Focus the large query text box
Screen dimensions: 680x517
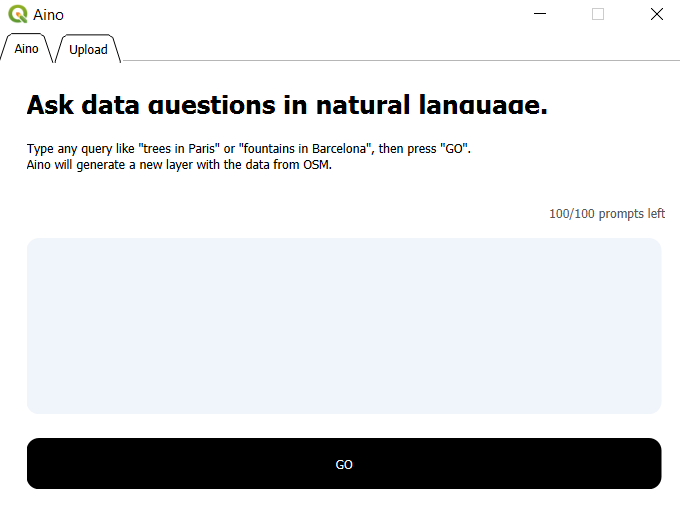click(343, 325)
